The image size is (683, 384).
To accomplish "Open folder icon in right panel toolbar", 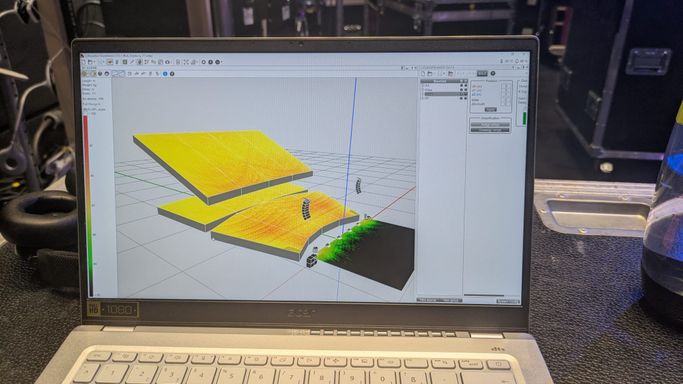I will [430, 74].
